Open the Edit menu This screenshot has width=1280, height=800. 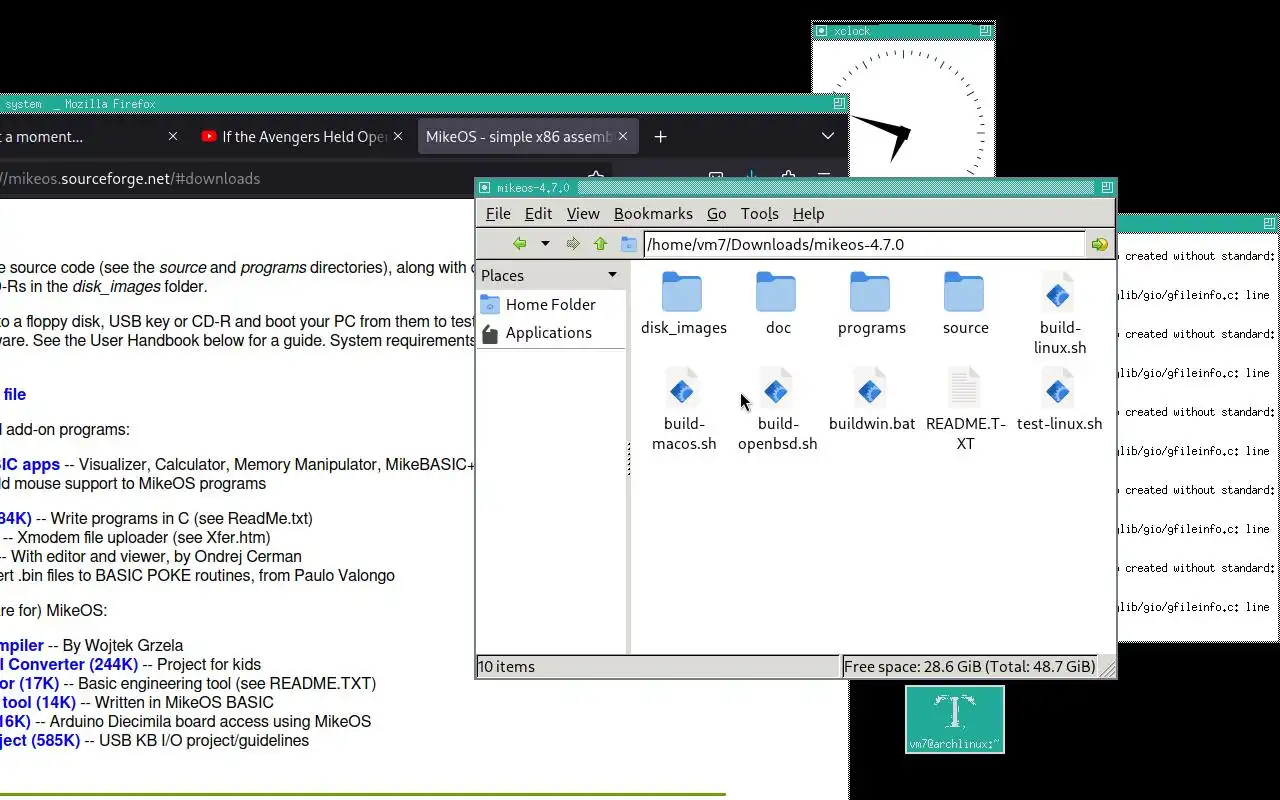538,214
